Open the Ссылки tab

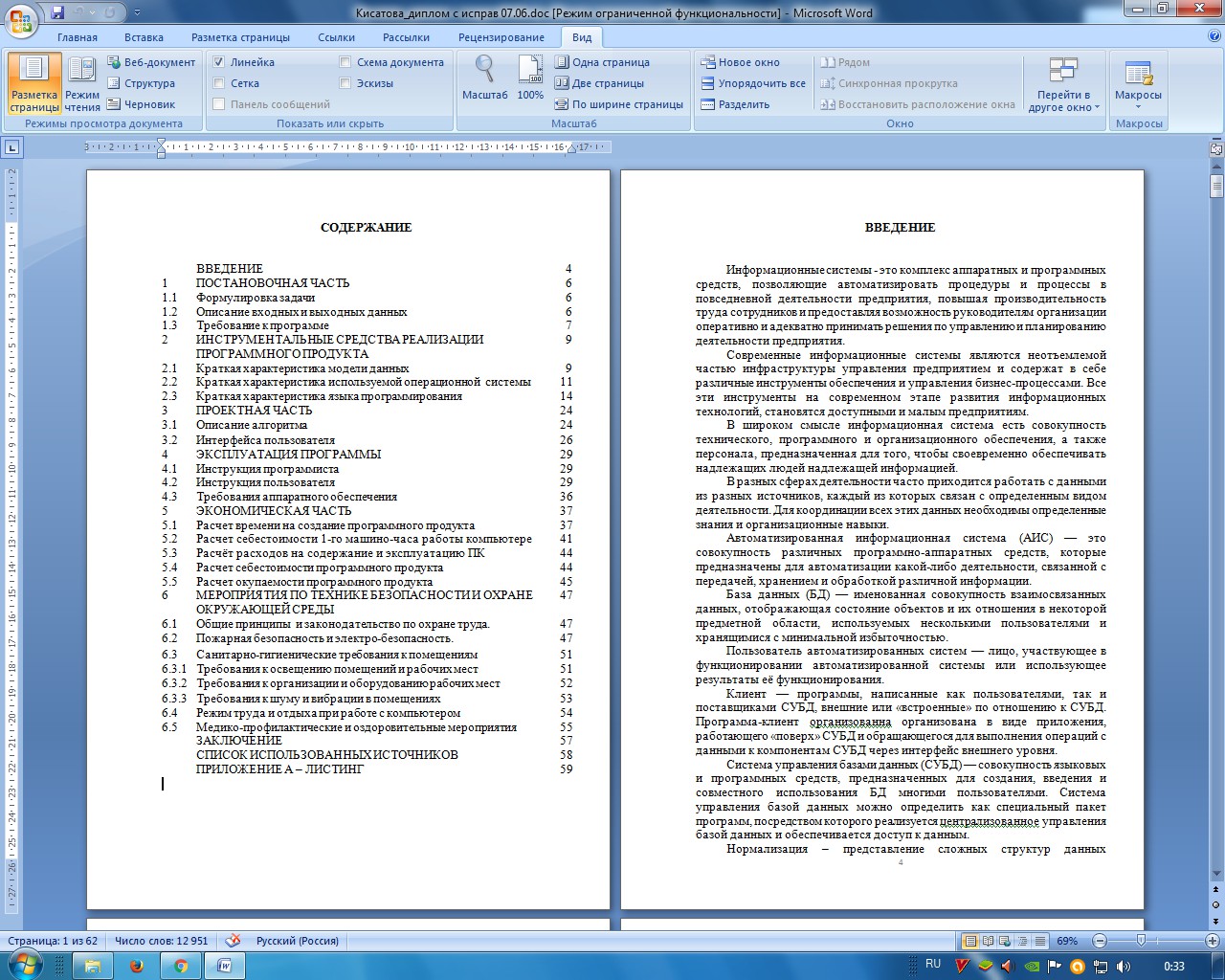[336, 37]
